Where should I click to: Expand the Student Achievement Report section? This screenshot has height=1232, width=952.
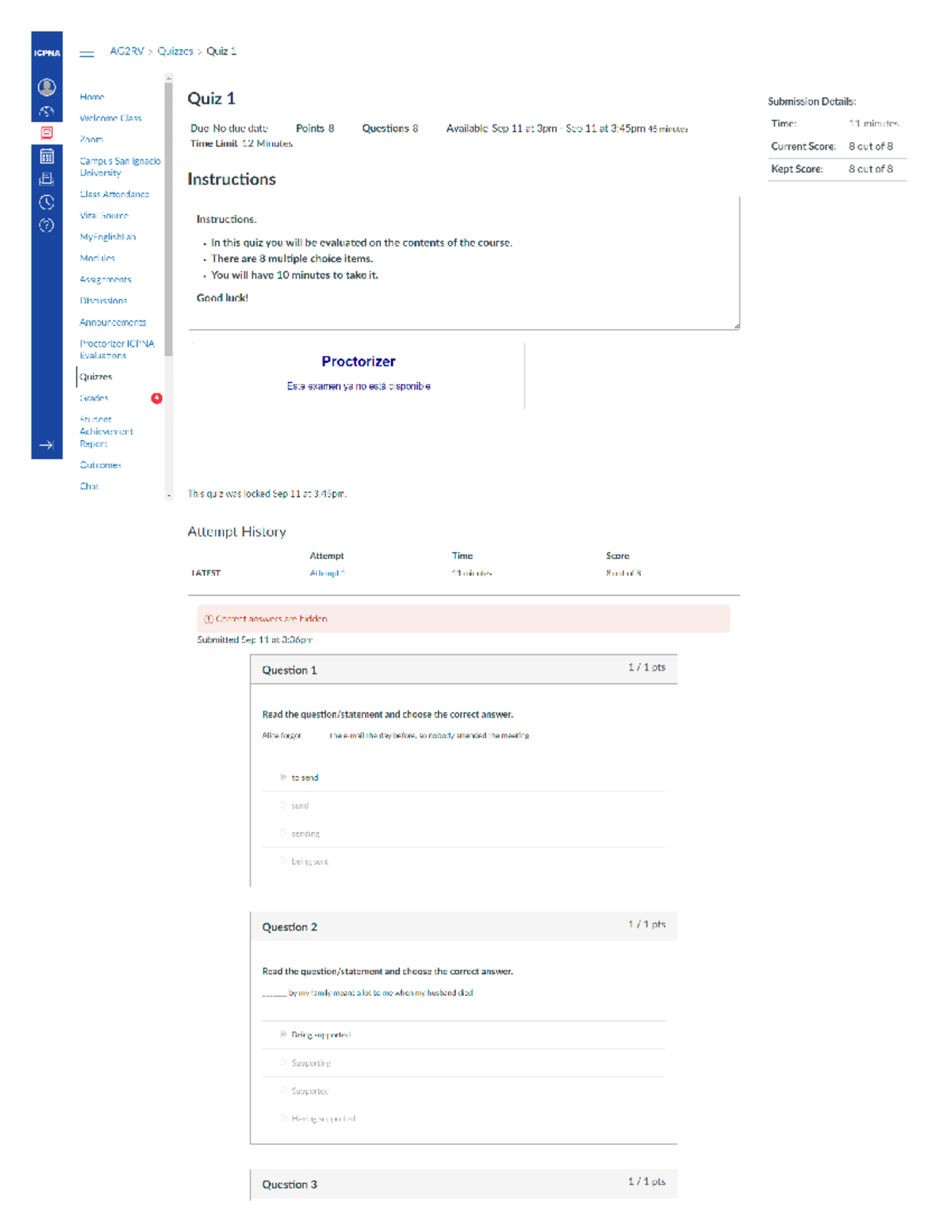(106, 431)
